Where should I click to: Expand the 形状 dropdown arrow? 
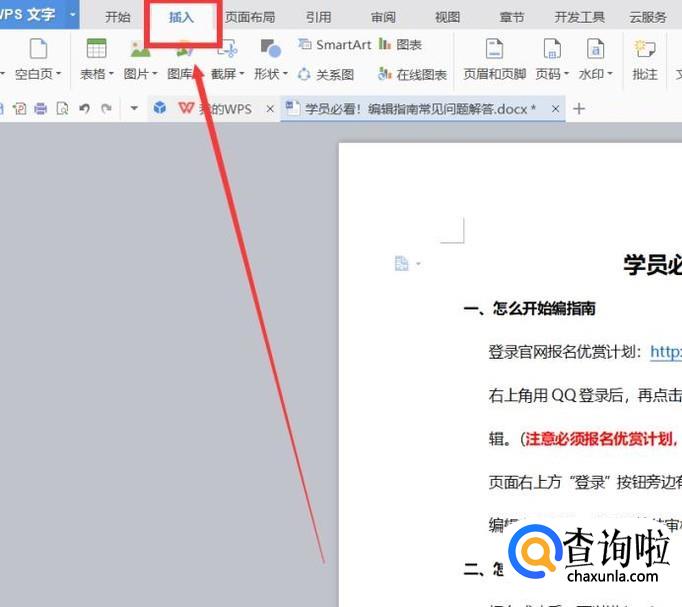tap(285, 73)
